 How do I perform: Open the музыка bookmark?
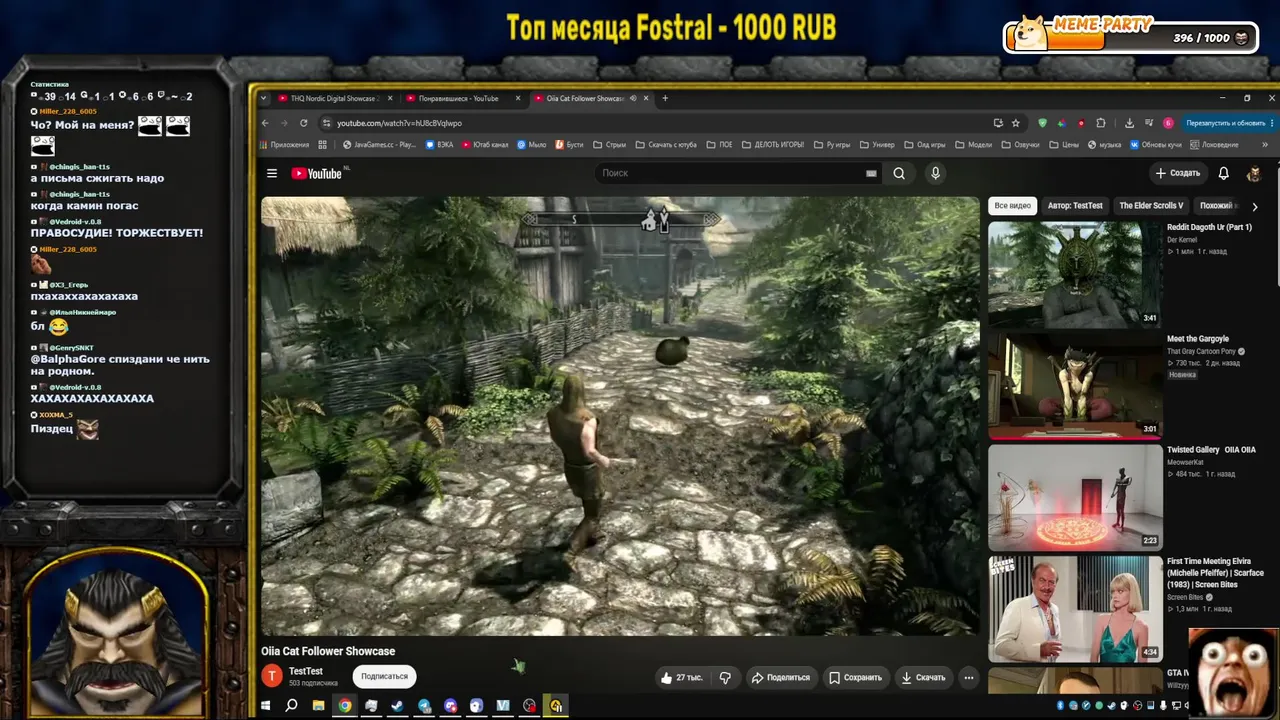(1105, 145)
